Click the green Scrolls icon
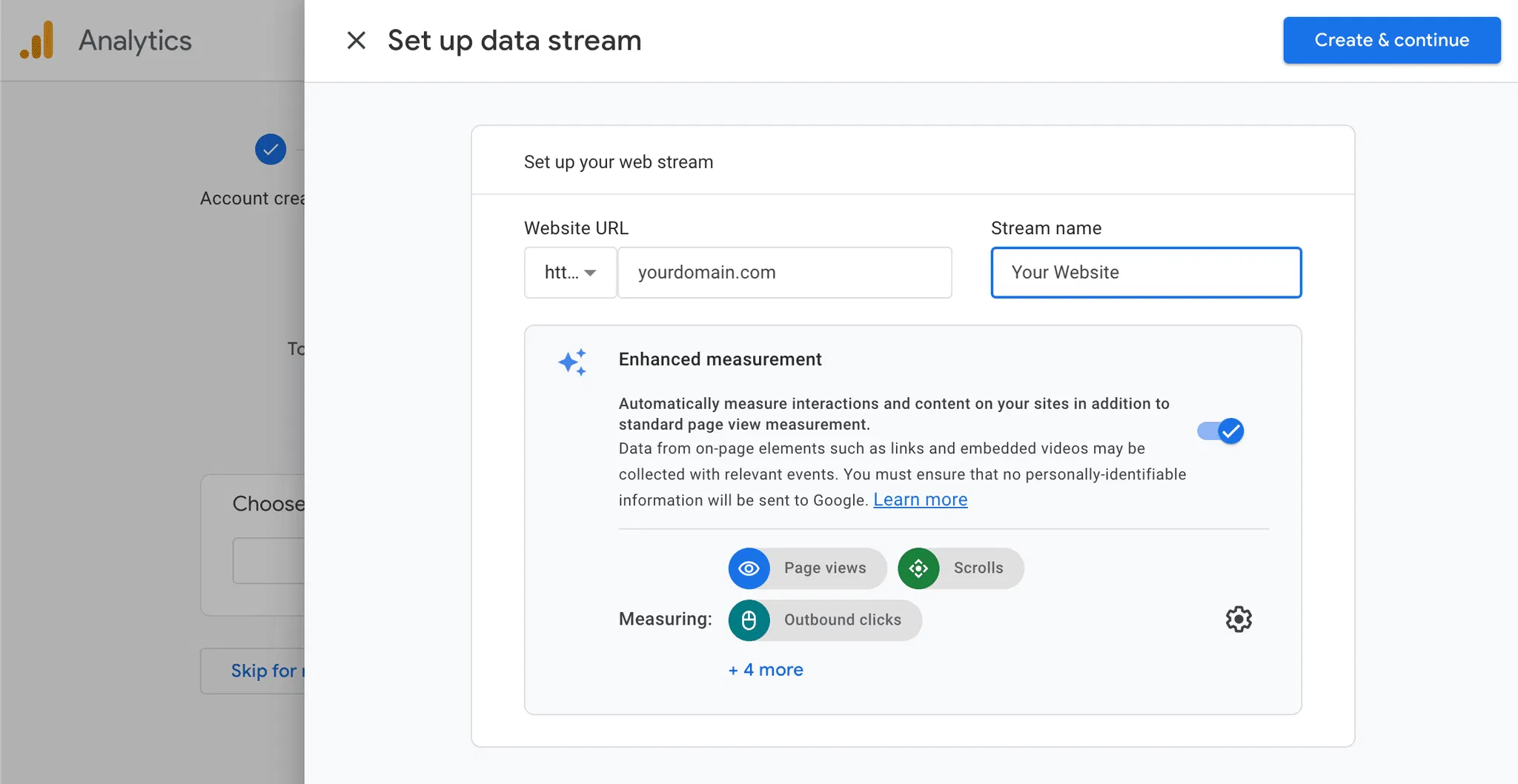This screenshot has height=784, width=1518. point(918,568)
